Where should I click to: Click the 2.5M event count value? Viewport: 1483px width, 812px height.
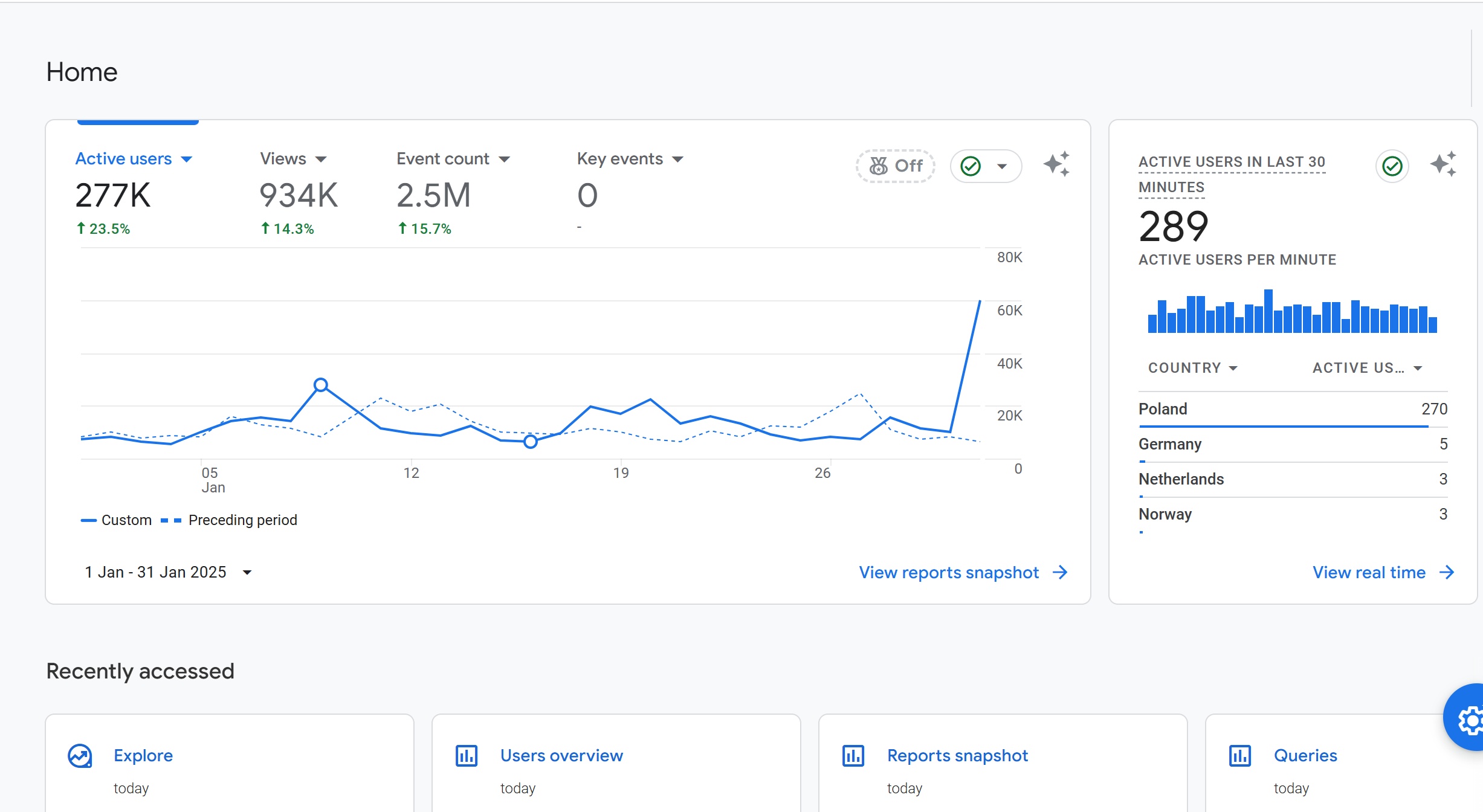(x=433, y=196)
